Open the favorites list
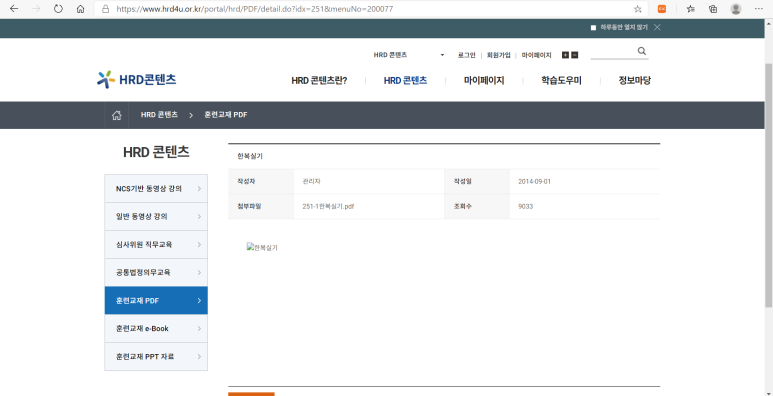 (691, 9)
